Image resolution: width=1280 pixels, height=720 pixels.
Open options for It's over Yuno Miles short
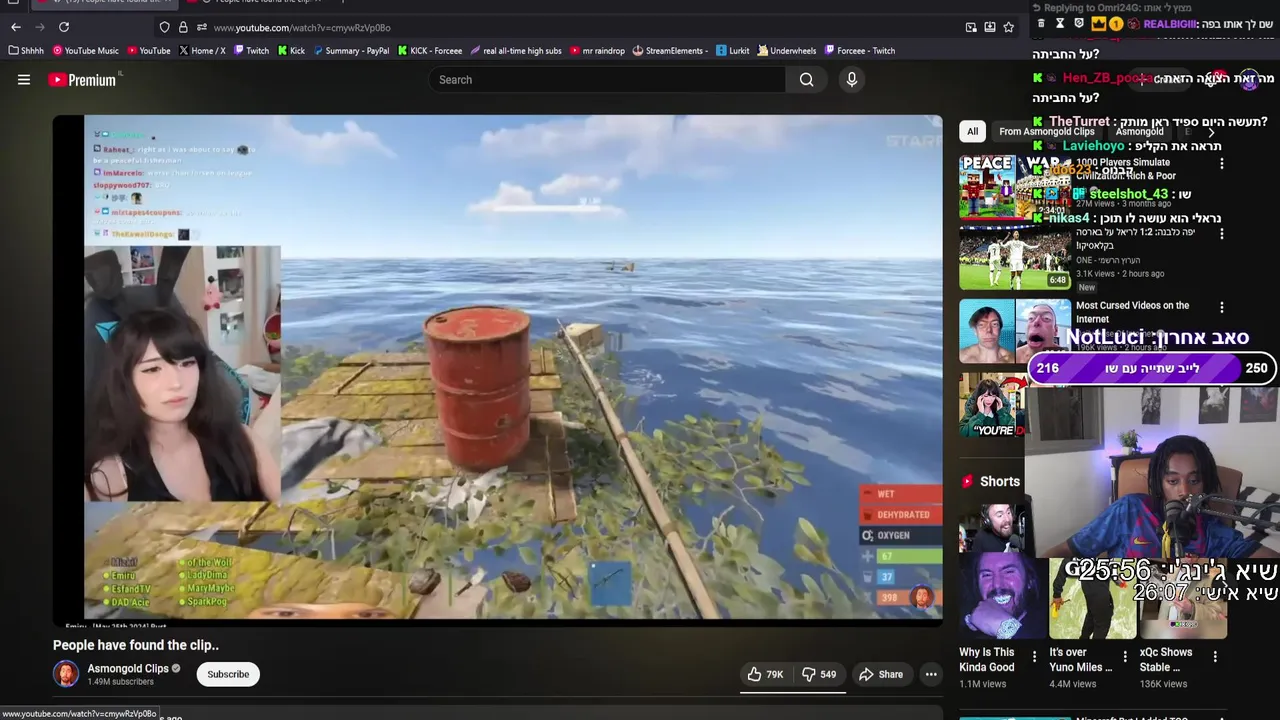[1125, 657]
